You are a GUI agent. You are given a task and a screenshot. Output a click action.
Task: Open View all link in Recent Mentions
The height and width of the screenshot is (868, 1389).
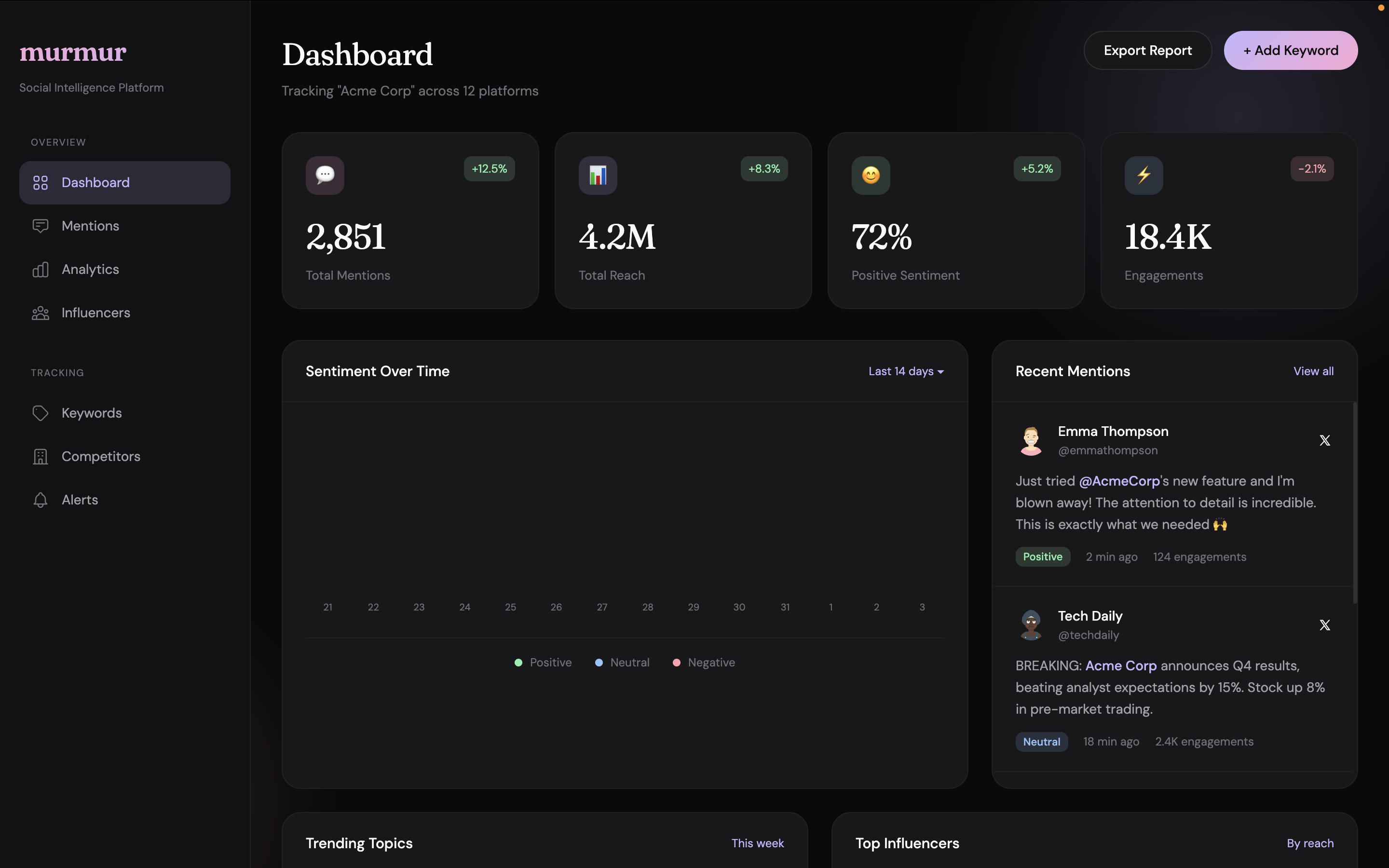pyautogui.click(x=1313, y=371)
